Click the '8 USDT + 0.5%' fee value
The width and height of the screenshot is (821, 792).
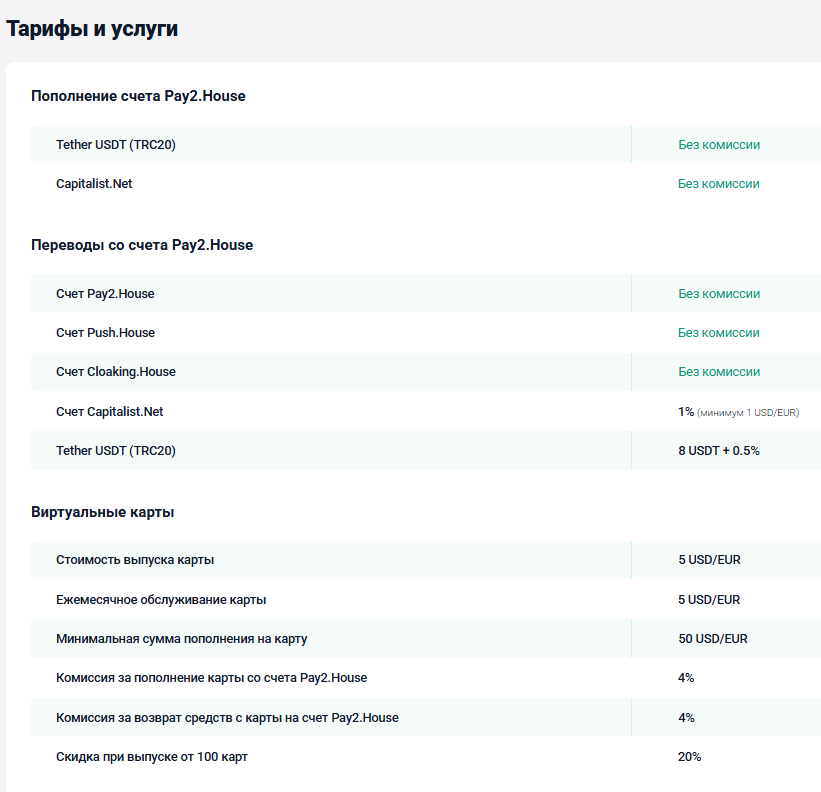[719, 451]
